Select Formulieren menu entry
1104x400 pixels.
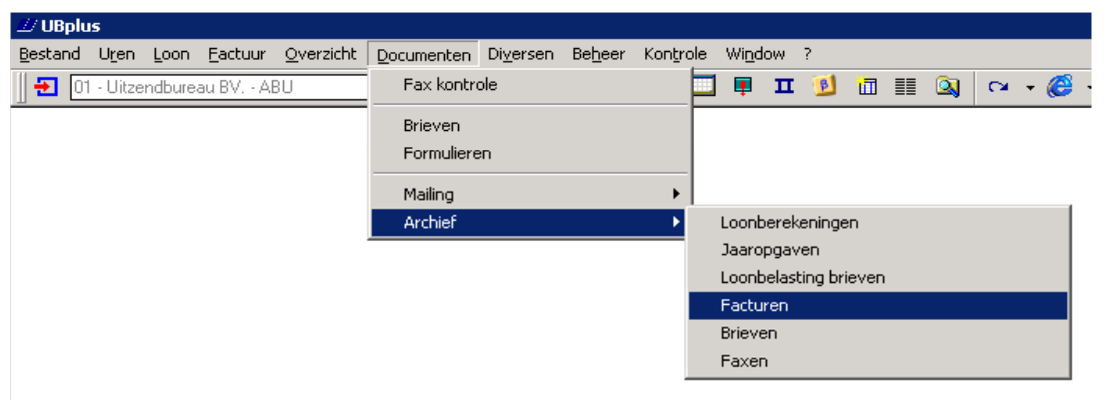click(447, 154)
